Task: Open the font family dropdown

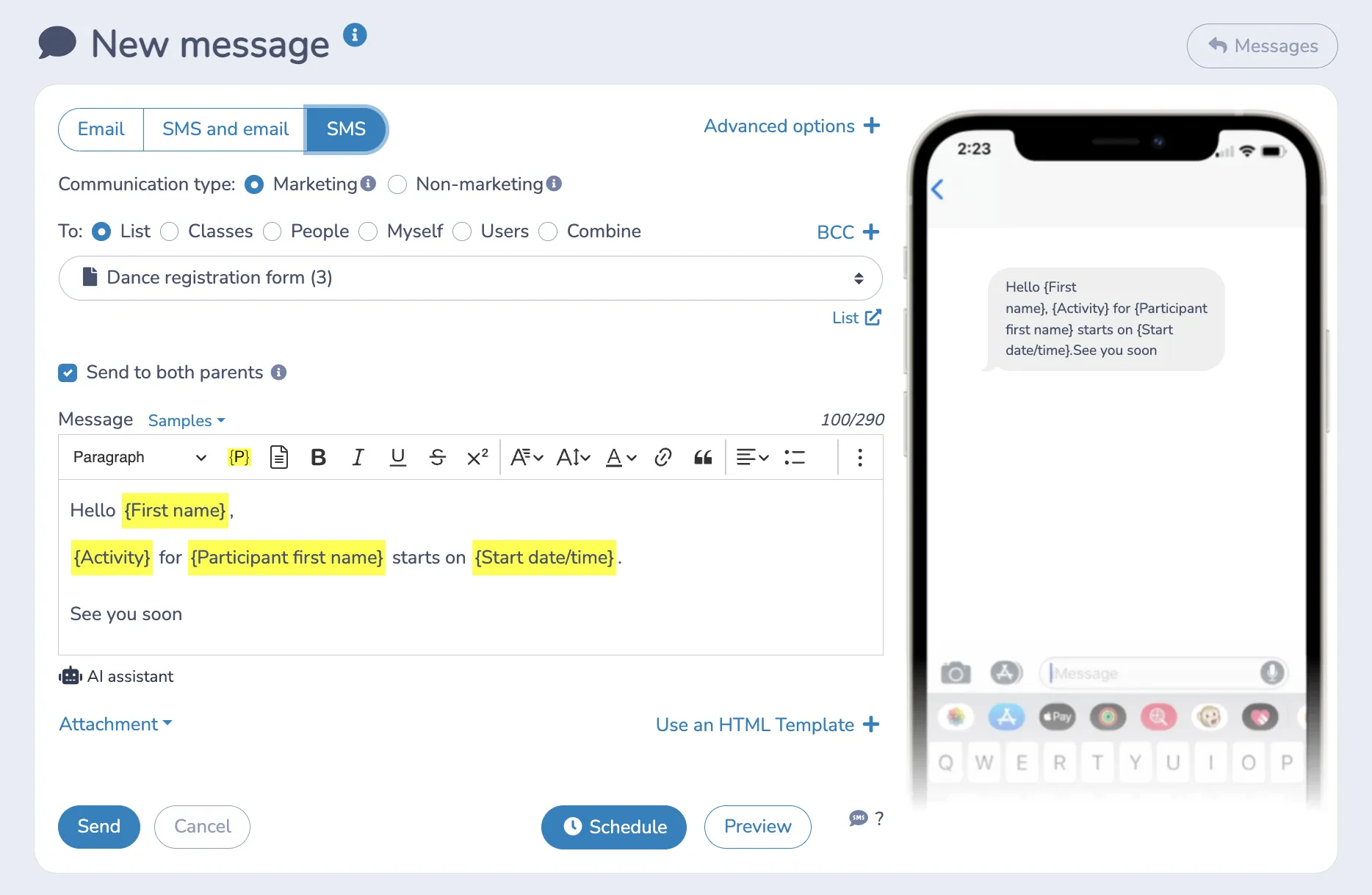Action: [527, 457]
